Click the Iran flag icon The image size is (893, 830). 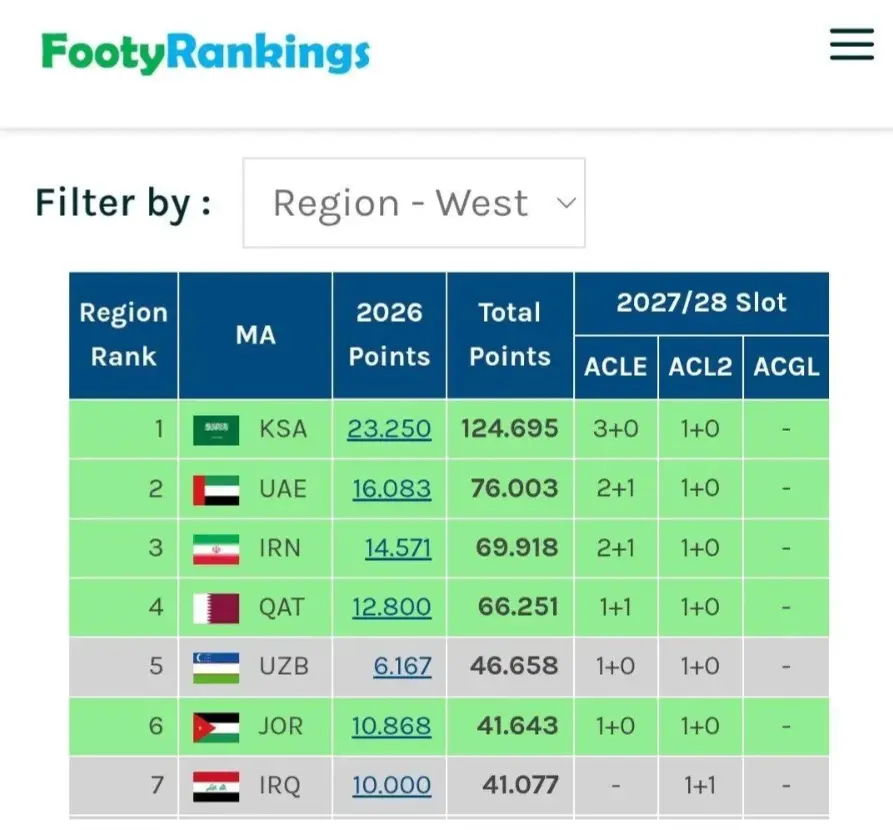tap(216, 549)
